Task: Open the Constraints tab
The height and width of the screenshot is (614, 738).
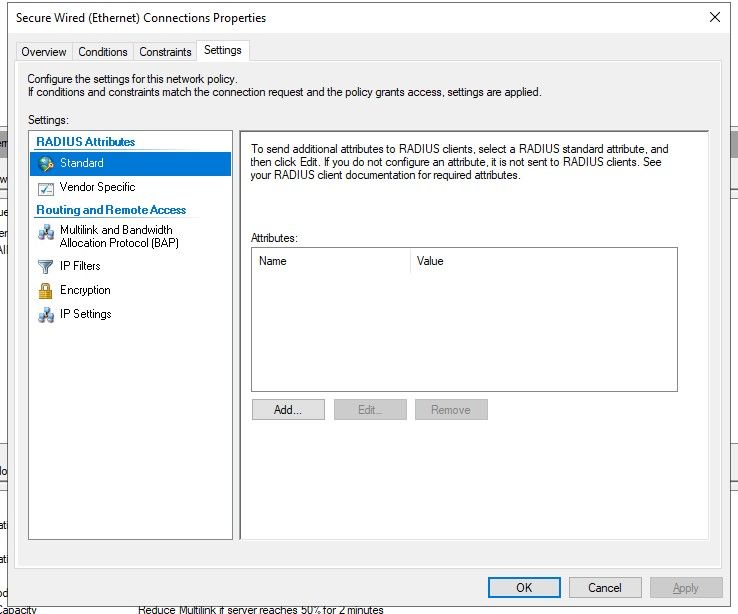Action: [165, 52]
